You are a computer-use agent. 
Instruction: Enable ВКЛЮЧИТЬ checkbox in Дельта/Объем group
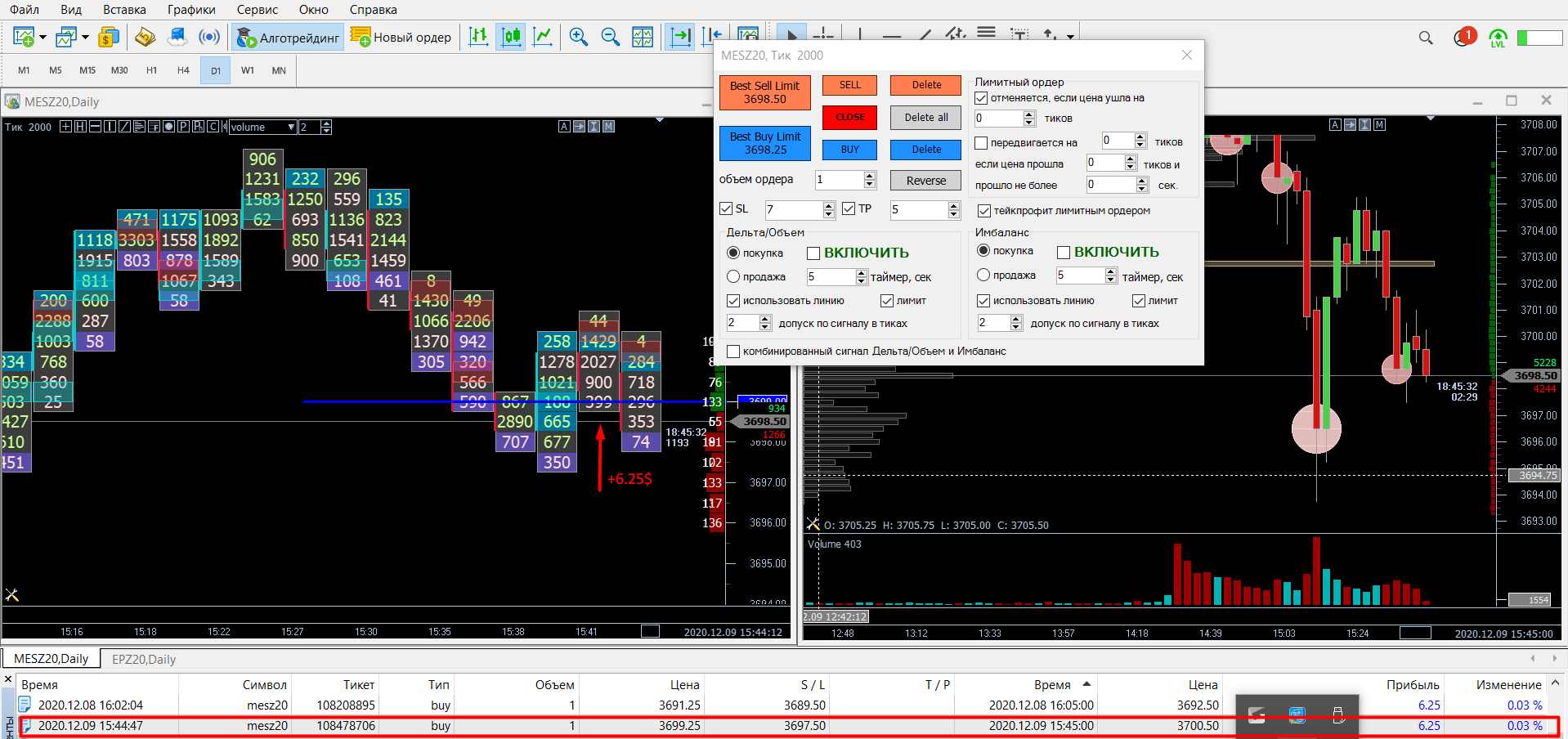point(813,253)
